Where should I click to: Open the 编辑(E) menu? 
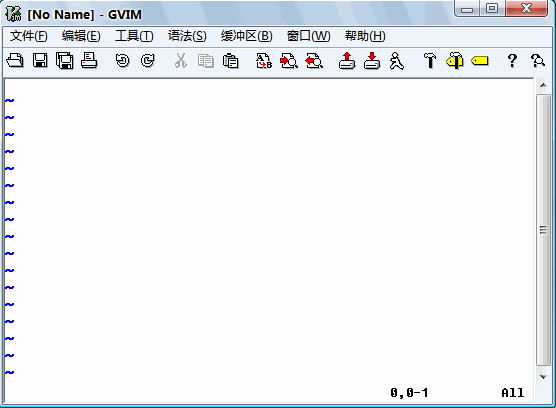tap(81, 36)
